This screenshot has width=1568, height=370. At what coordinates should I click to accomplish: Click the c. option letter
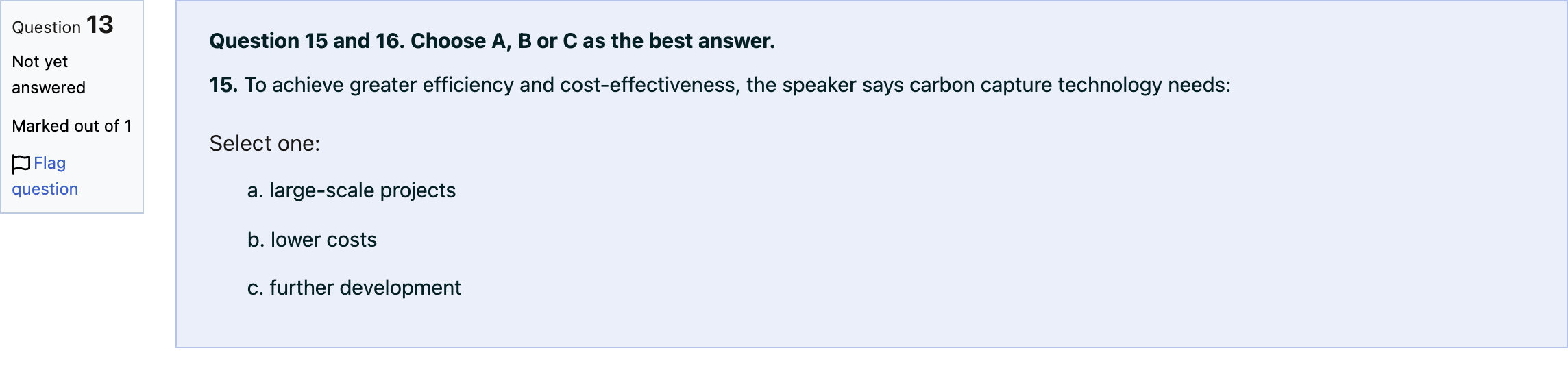pyautogui.click(x=255, y=288)
